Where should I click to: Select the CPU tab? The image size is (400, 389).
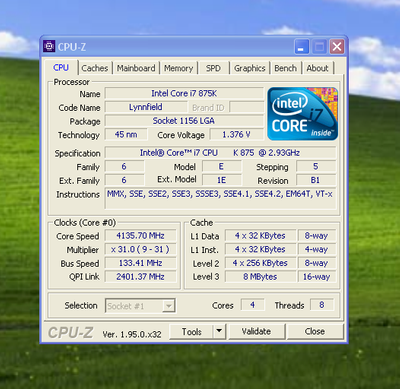(61, 68)
